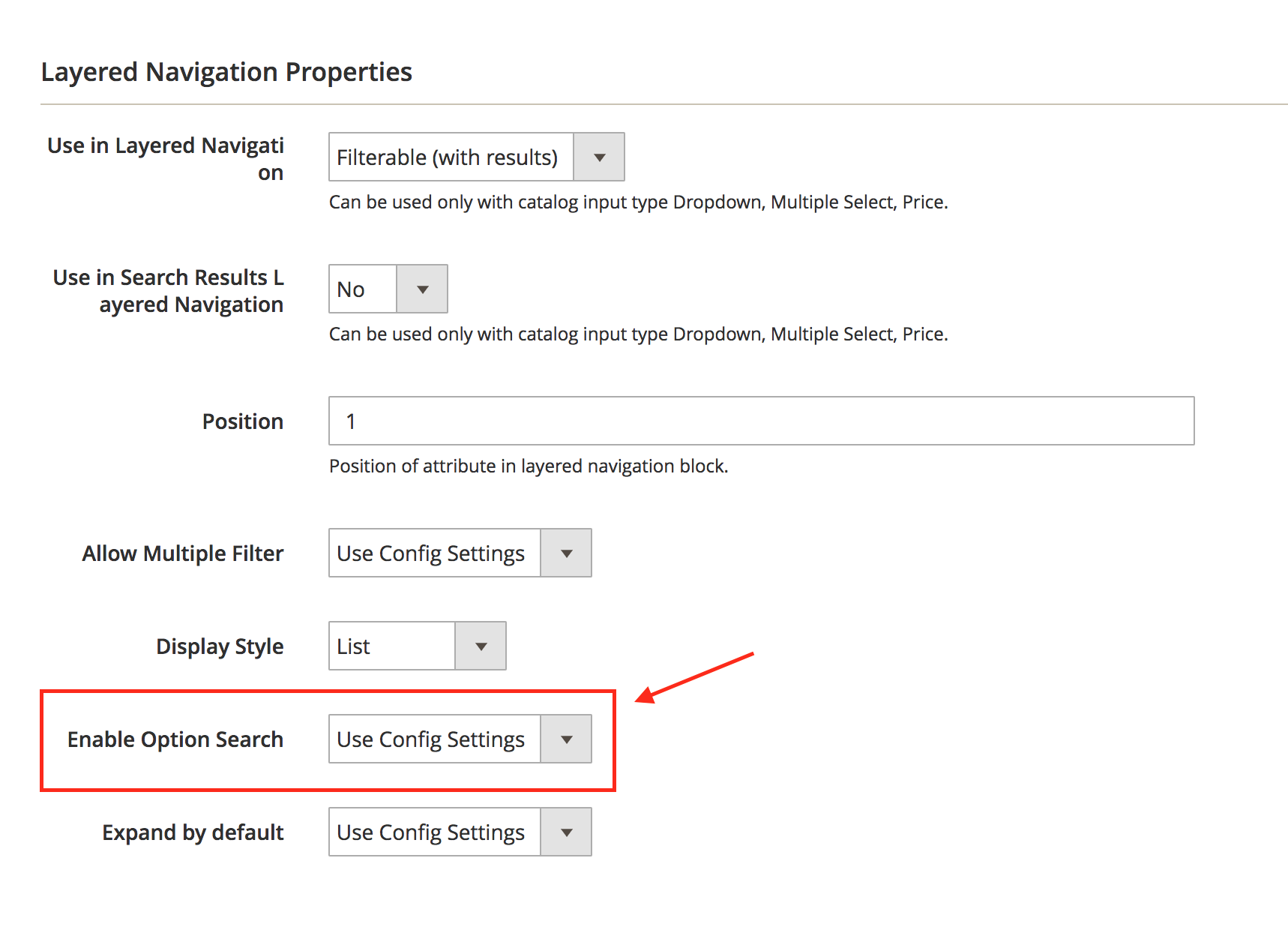The width and height of the screenshot is (1288, 933).
Task: Click the 'Position of attribute in layered navigation block' note
Action: (x=529, y=466)
